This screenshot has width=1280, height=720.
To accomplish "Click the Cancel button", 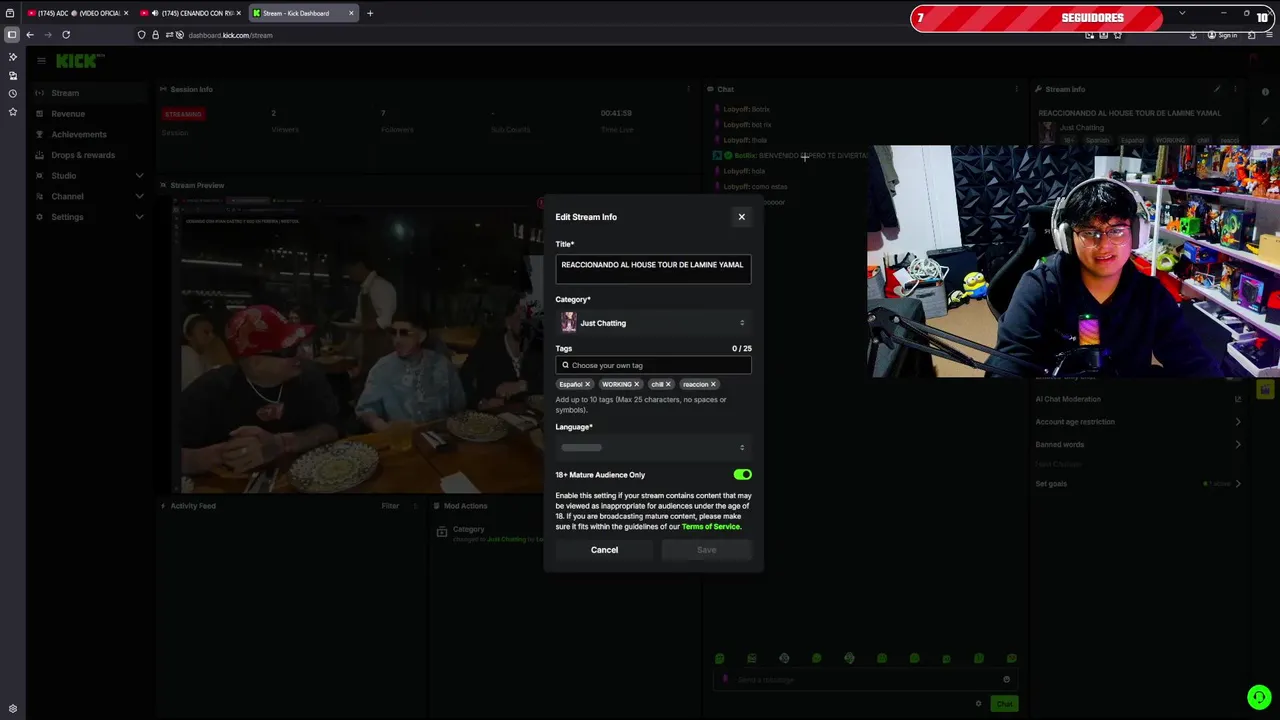I will [x=604, y=550].
